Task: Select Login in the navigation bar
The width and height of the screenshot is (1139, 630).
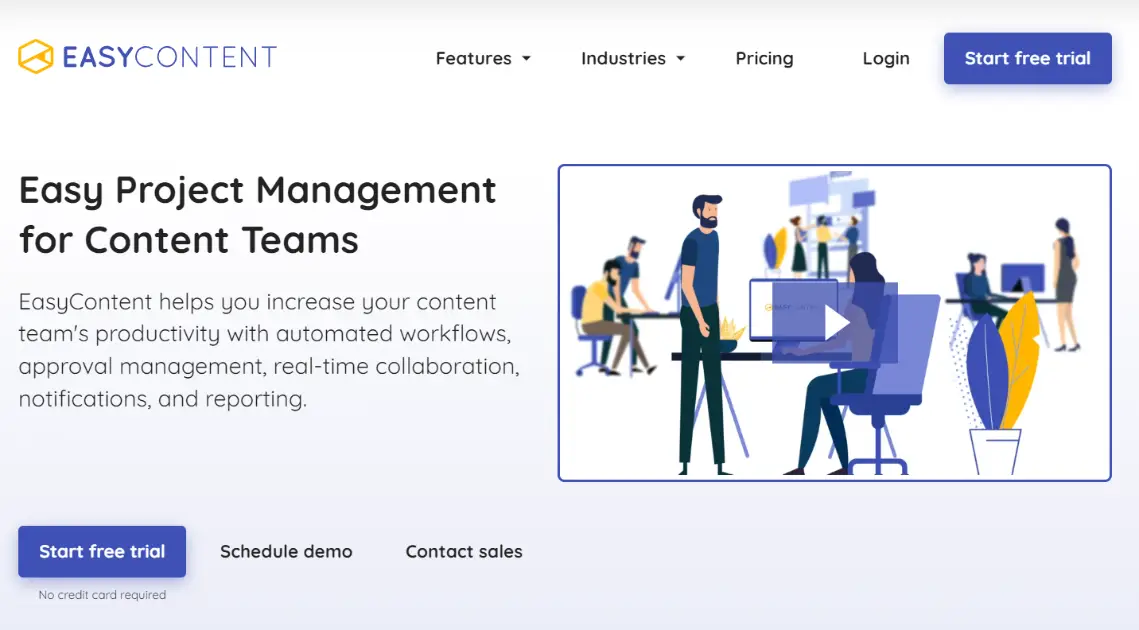Action: click(885, 59)
